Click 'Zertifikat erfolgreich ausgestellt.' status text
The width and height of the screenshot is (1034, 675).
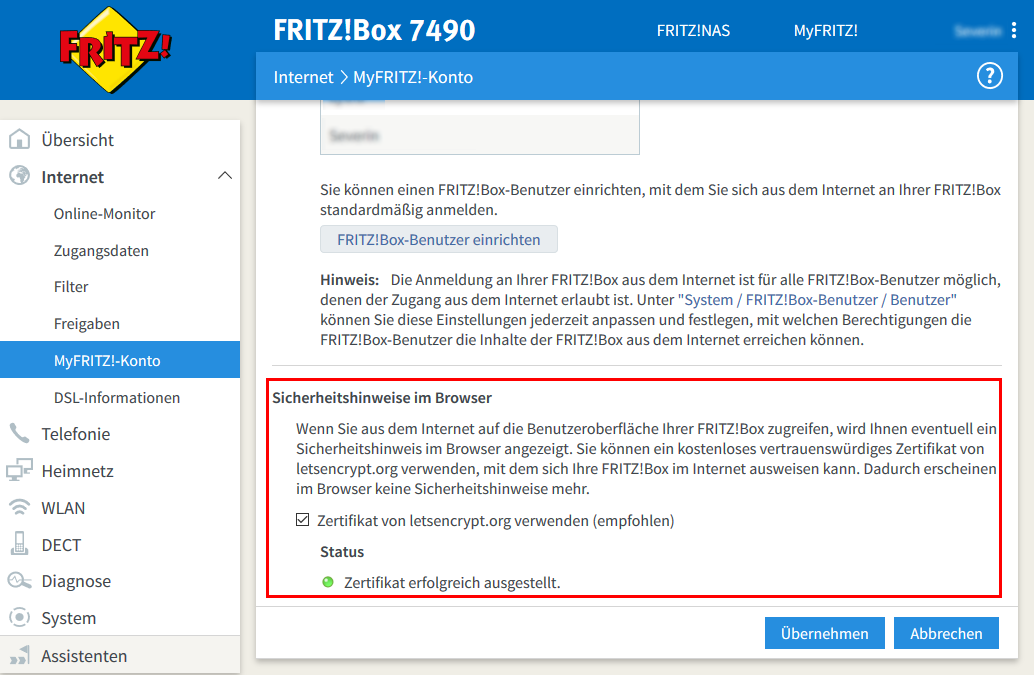coord(452,583)
